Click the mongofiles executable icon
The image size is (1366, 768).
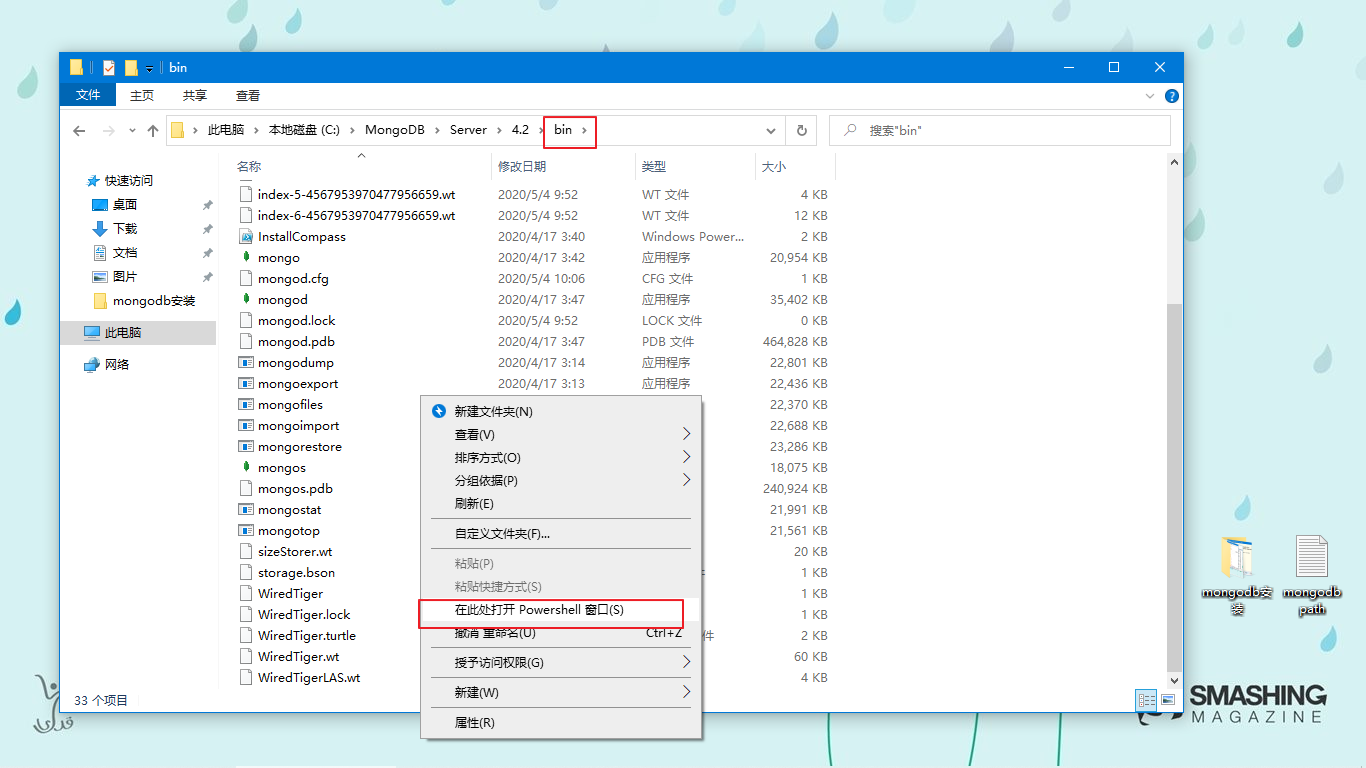pos(247,404)
